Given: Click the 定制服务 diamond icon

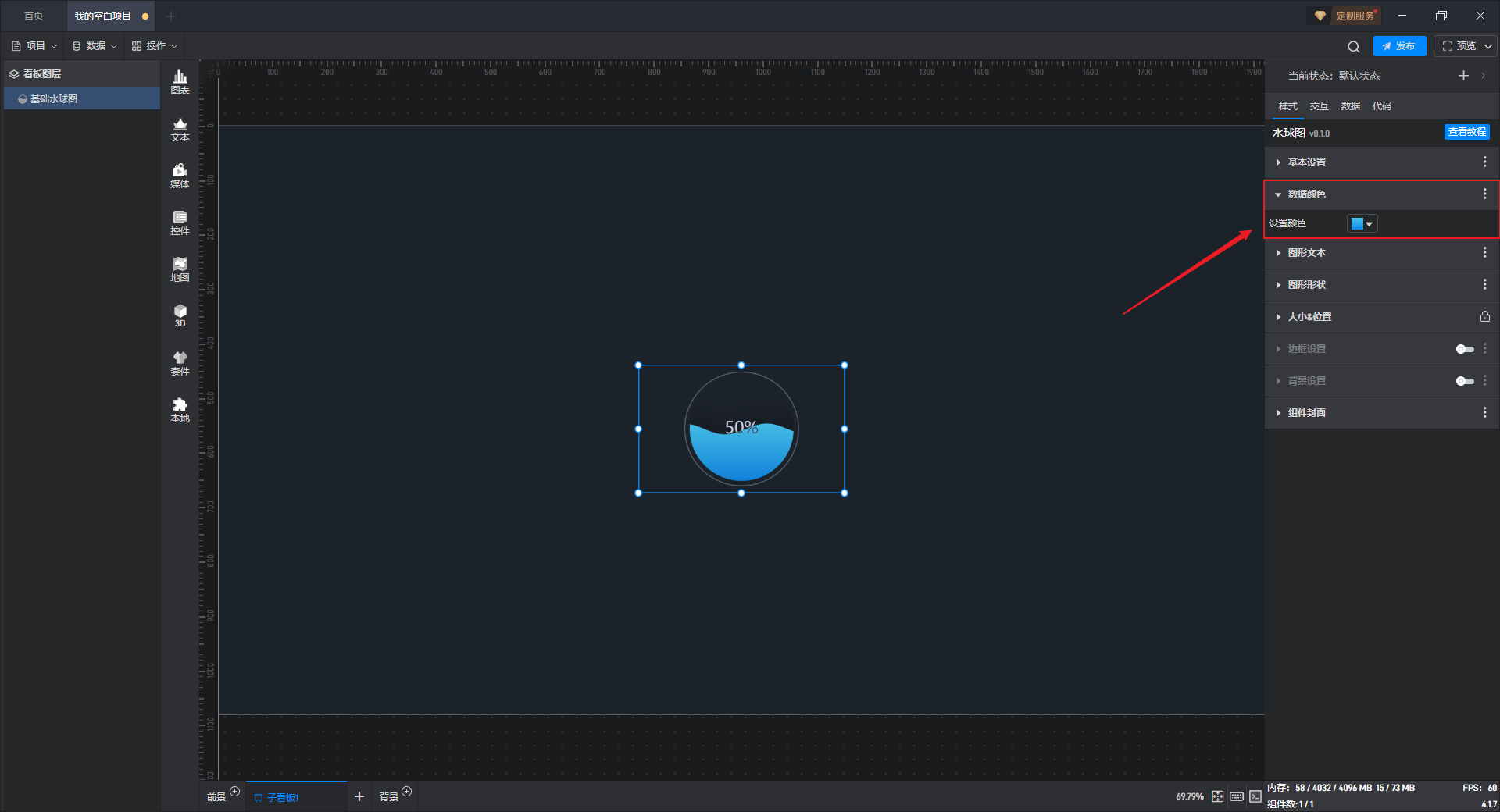Looking at the screenshot, I should tap(1320, 16).
